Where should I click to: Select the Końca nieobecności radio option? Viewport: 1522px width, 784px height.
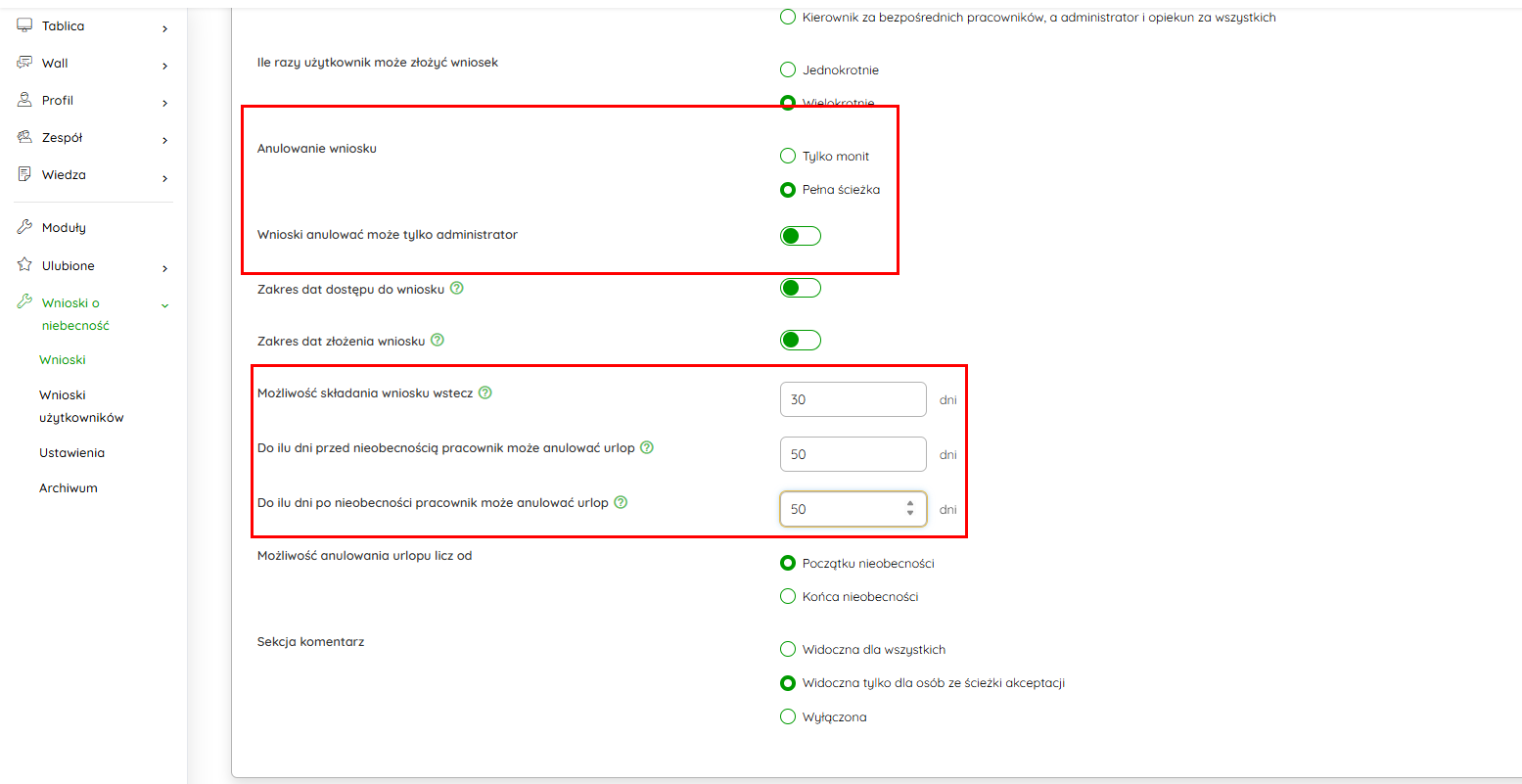(x=788, y=596)
